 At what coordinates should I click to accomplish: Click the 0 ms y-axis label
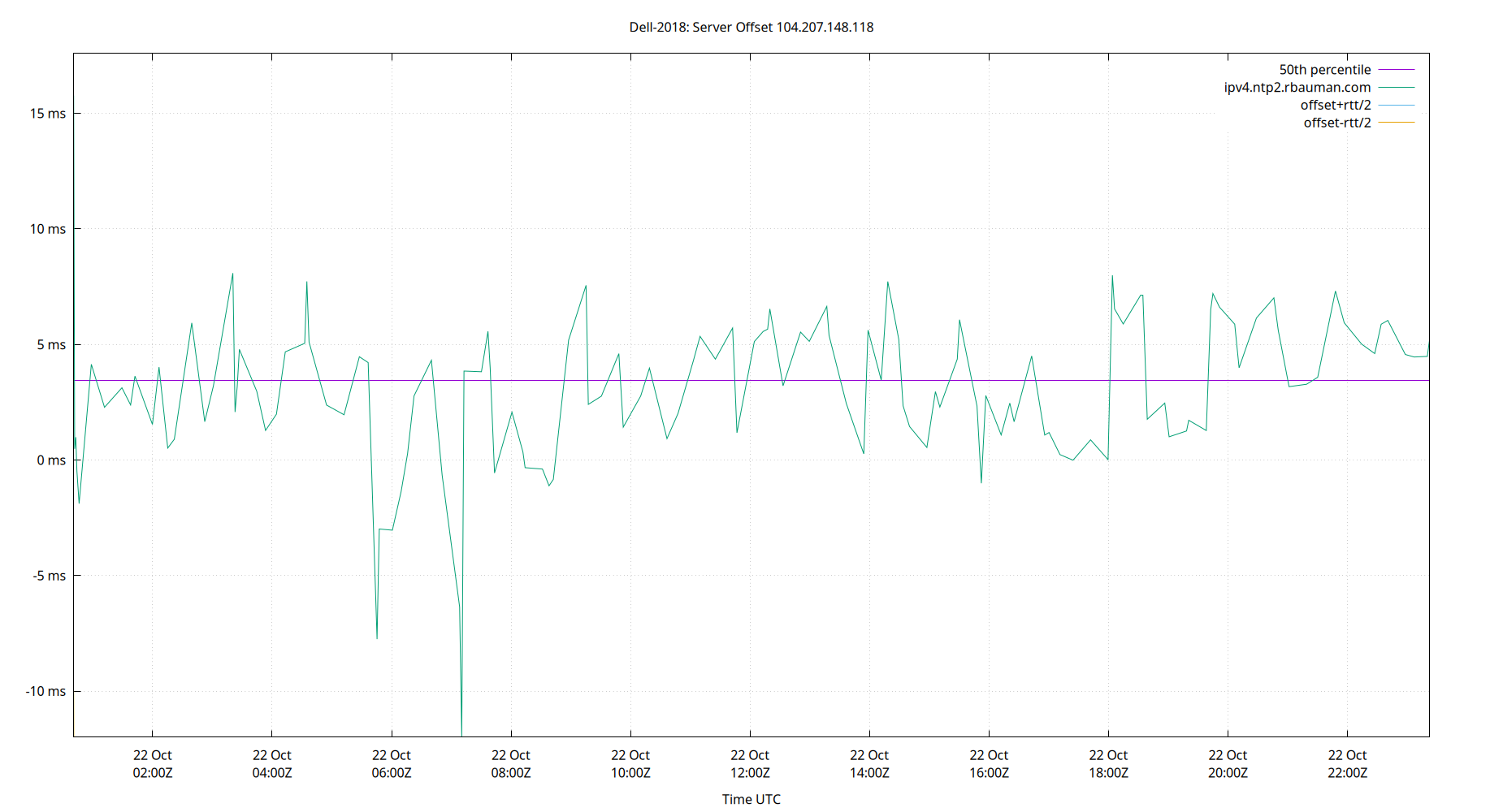coord(51,460)
